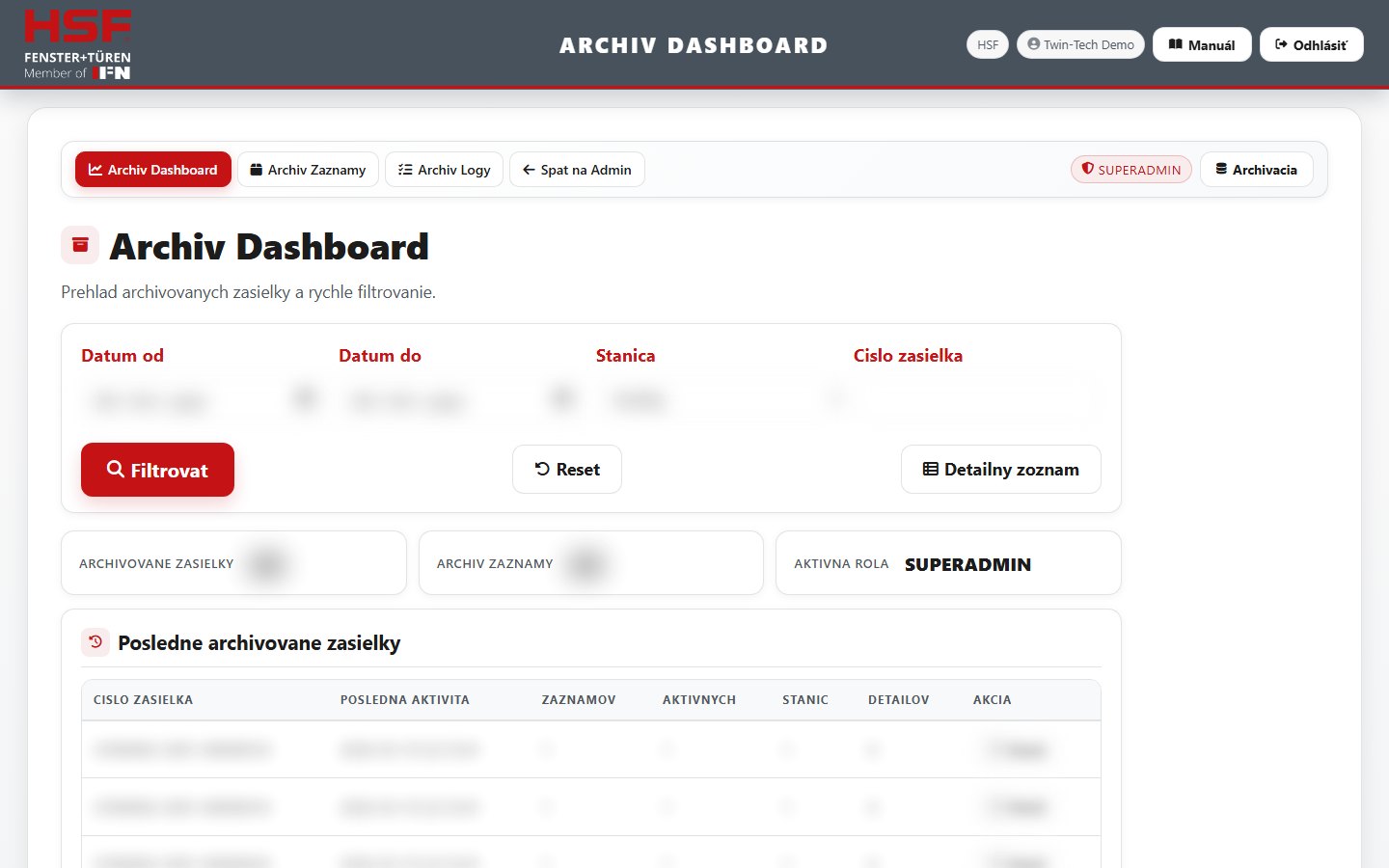Screen dimensions: 1389x868
Task: Click the Reset button
Action: (x=567, y=470)
